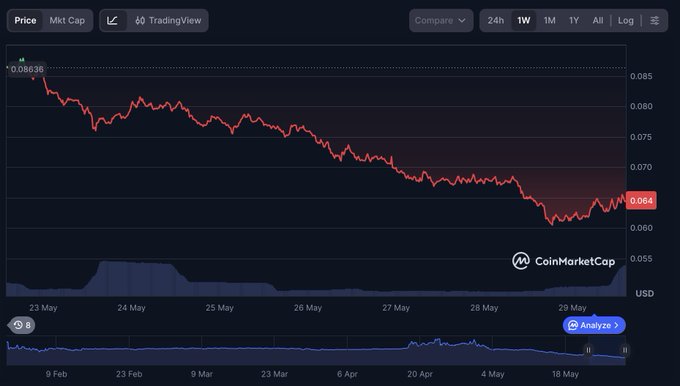Select the 1W time range
Viewport: 680px width, 386px height.
pos(523,20)
